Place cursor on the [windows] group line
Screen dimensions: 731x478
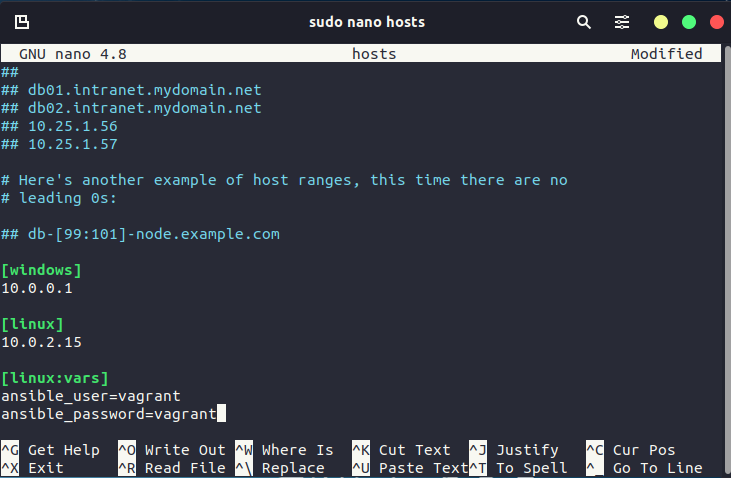tap(42, 270)
